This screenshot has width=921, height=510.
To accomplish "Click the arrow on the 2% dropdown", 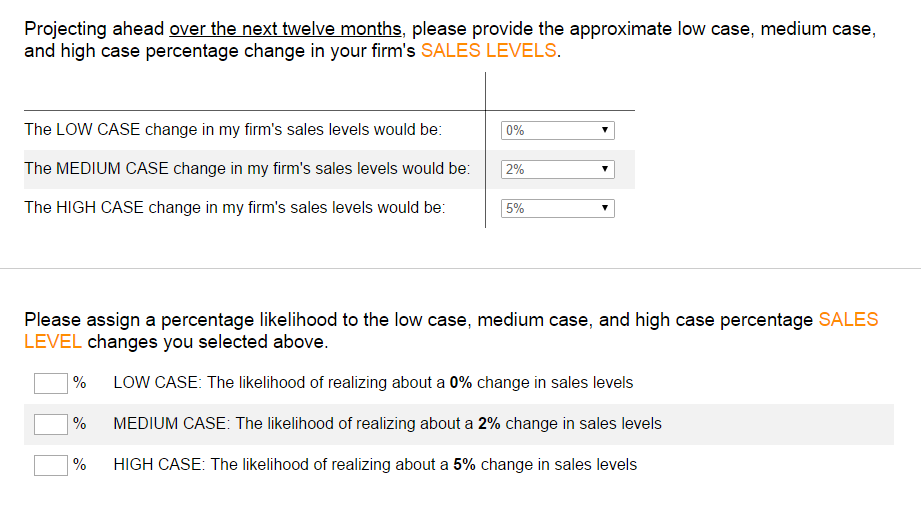I will [604, 169].
